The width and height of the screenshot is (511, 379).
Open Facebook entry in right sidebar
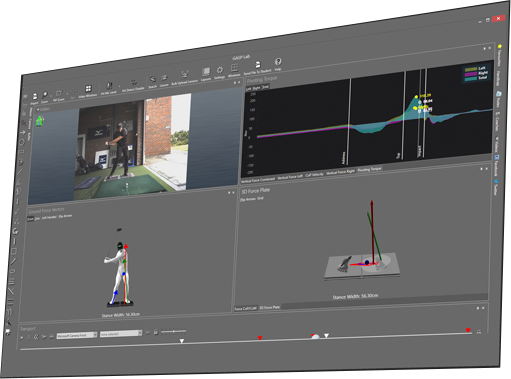(x=496, y=165)
